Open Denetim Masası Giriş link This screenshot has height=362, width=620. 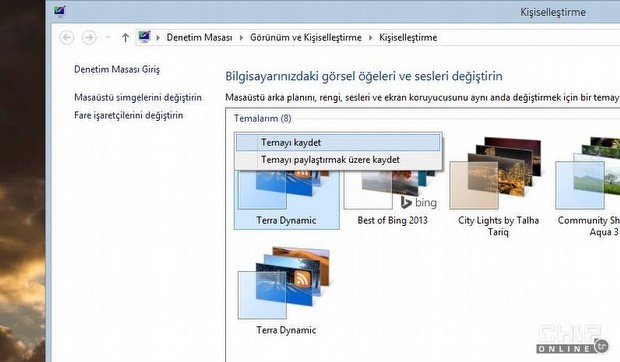coord(117,70)
